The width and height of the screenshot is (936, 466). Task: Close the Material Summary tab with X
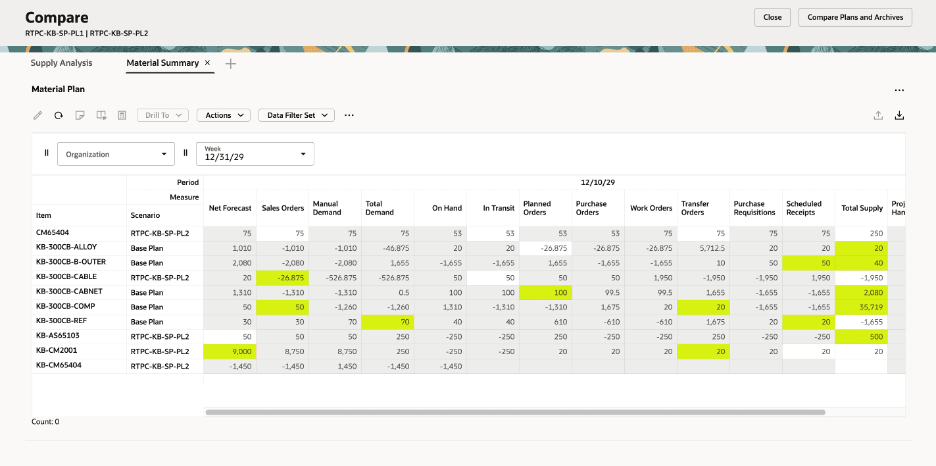[207, 63]
